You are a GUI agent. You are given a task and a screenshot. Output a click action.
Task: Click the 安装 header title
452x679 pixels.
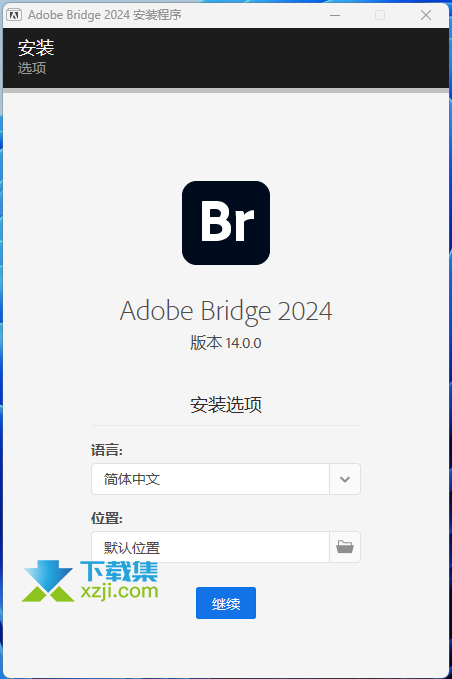[x=36, y=48]
